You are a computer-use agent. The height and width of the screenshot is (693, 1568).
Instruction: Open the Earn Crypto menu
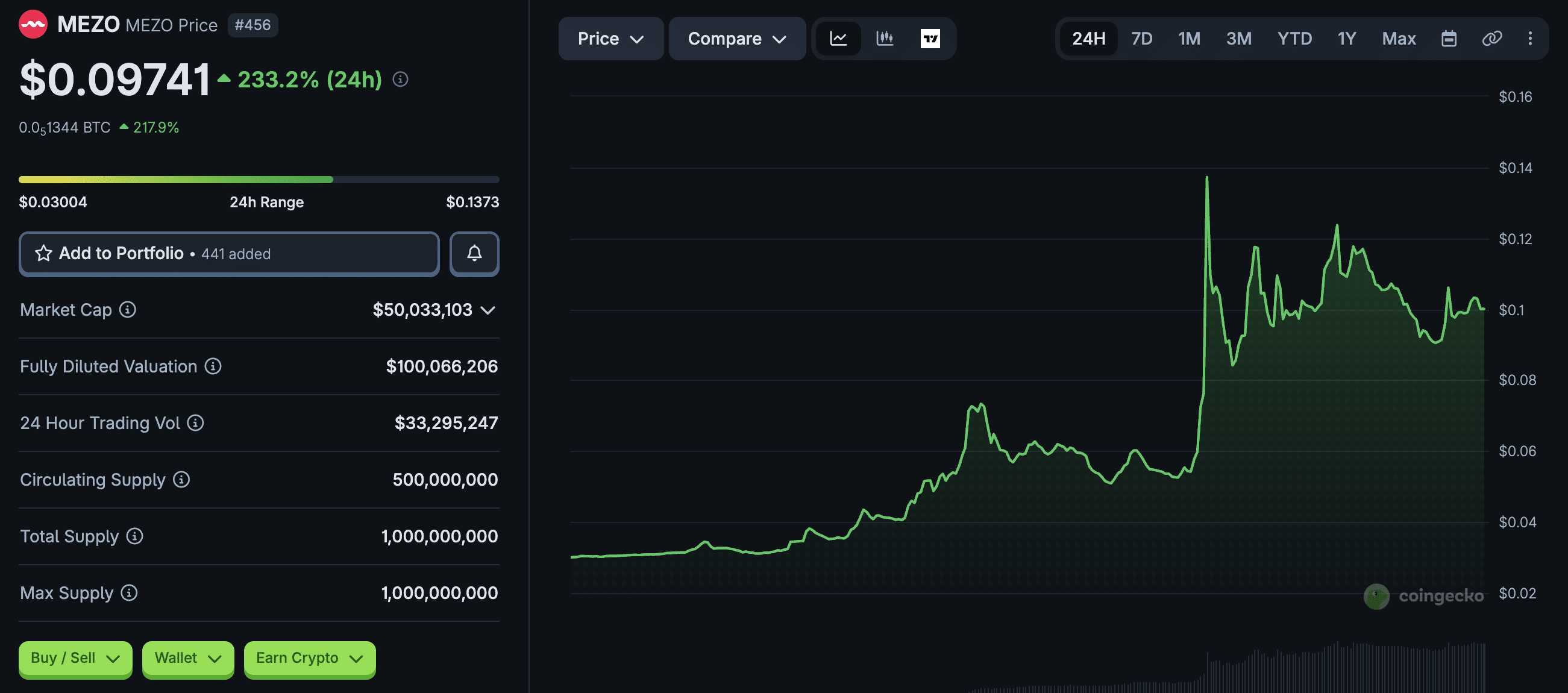tap(309, 658)
